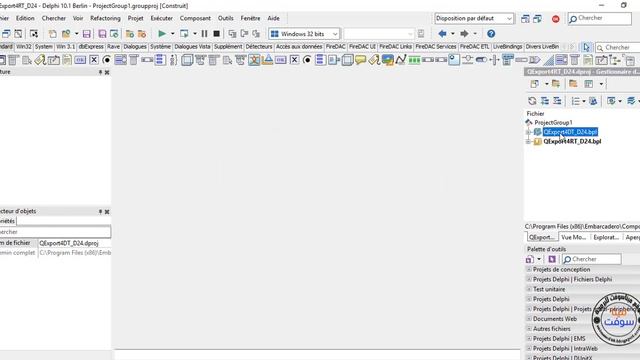Screen dimensions: 640x360
Task: Switch to the dbExpress palette tab
Action: [x=91, y=47]
